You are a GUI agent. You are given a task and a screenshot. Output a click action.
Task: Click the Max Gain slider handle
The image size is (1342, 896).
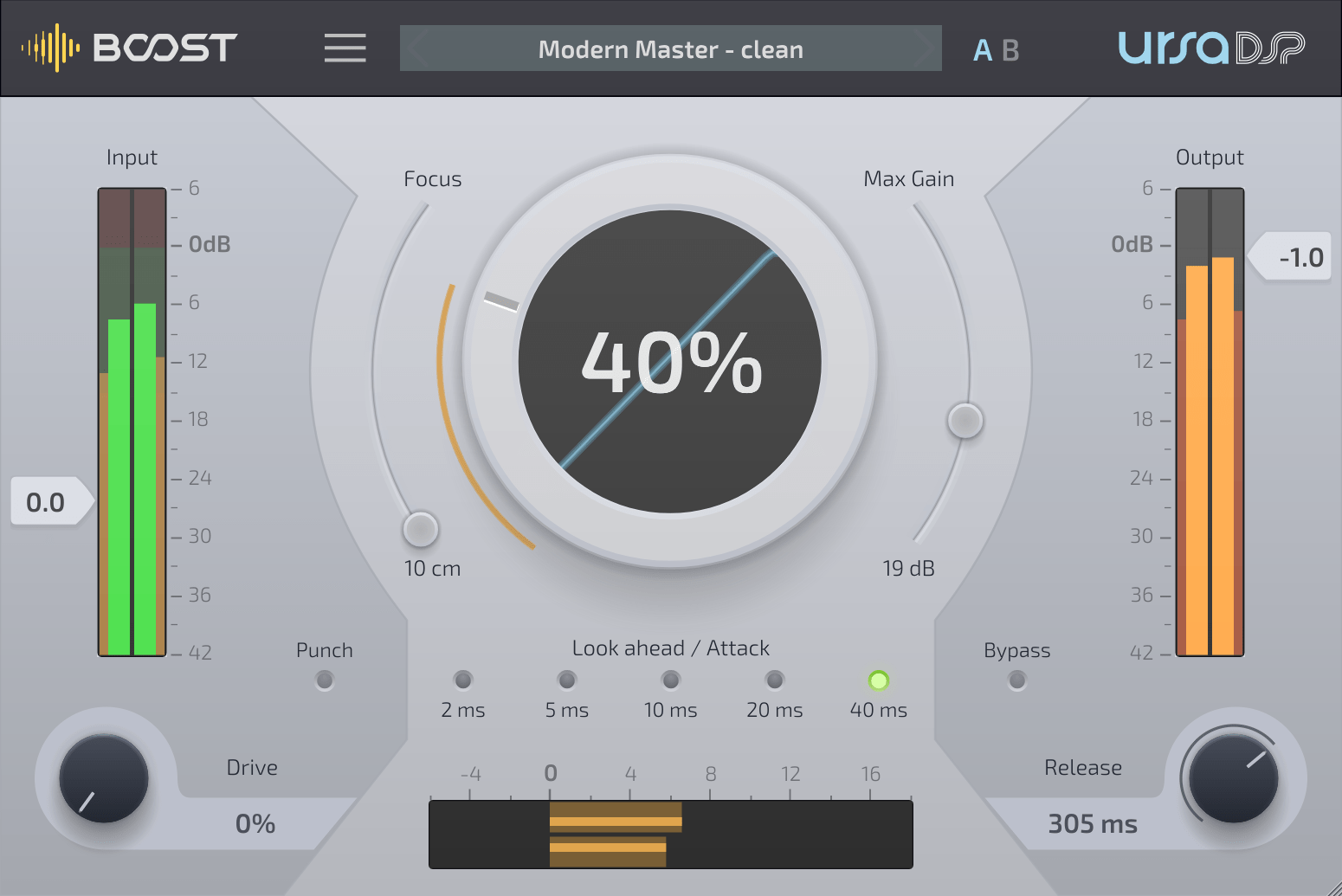click(x=965, y=421)
